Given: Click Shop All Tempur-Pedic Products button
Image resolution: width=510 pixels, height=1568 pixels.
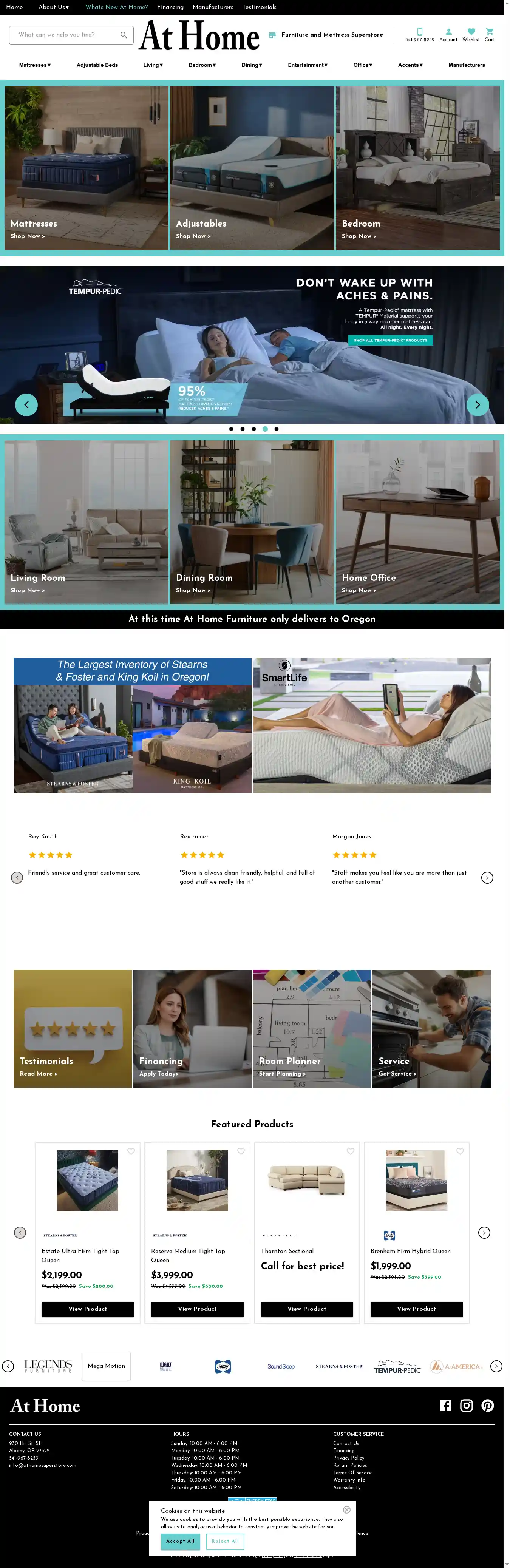Looking at the screenshot, I should (390, 340).
